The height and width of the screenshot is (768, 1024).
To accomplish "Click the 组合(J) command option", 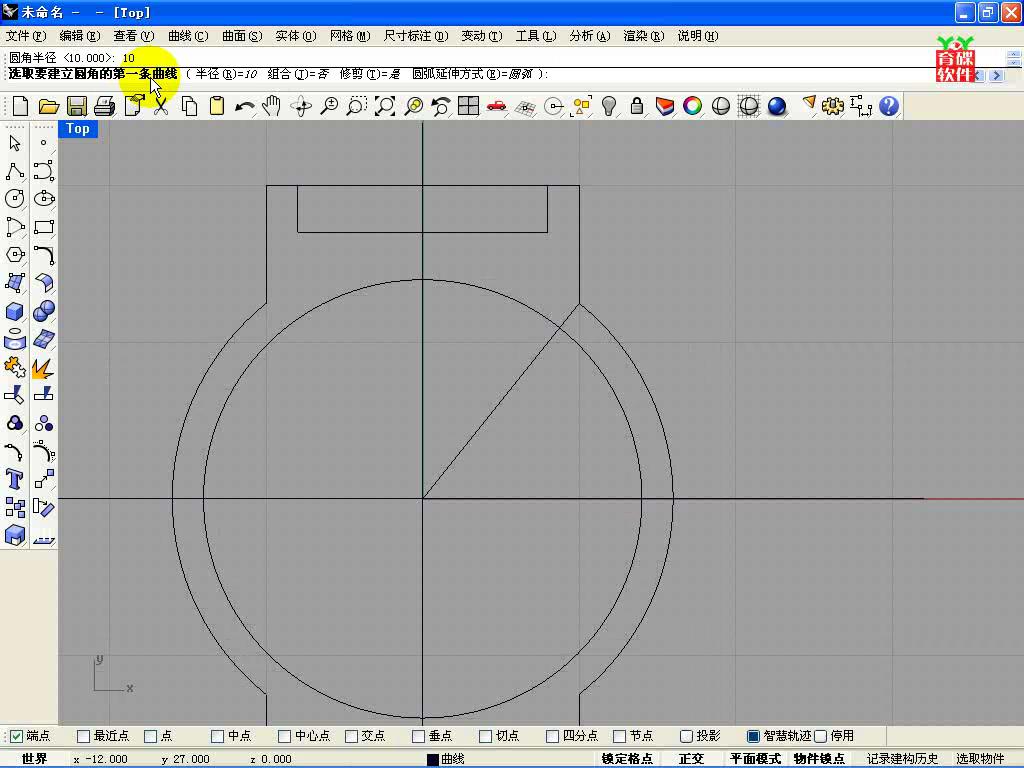I will click(298, 74).
